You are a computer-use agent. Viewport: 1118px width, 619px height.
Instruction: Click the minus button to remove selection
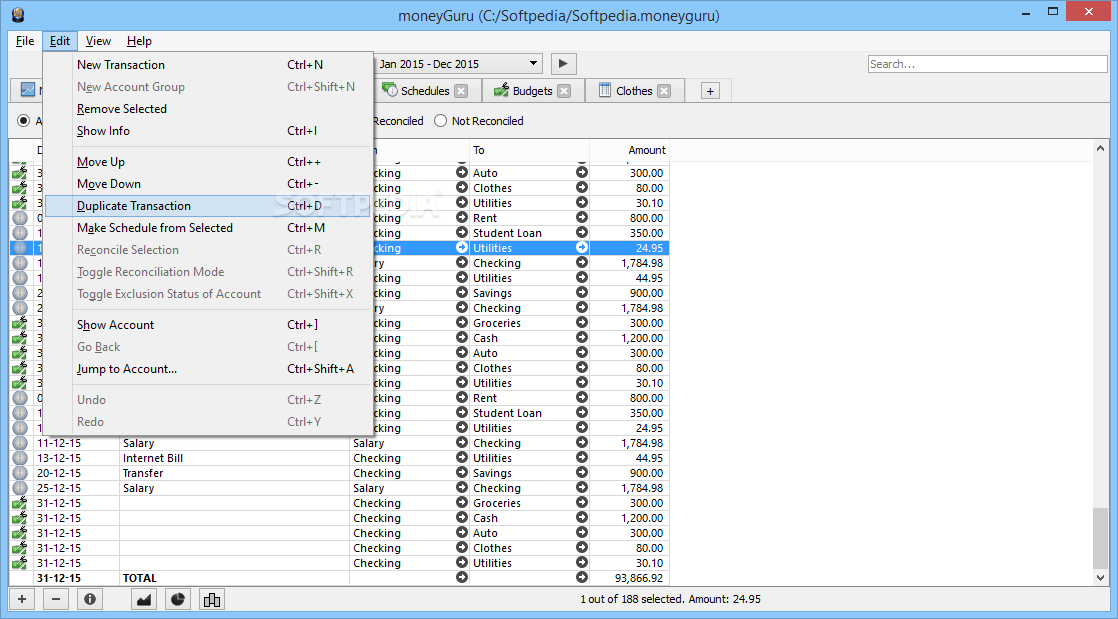point(56,600)
